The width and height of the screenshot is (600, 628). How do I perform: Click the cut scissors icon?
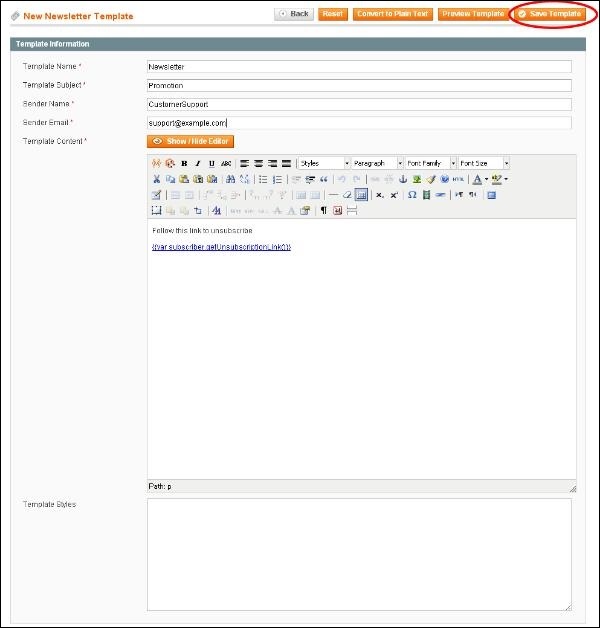pos(156,179)
